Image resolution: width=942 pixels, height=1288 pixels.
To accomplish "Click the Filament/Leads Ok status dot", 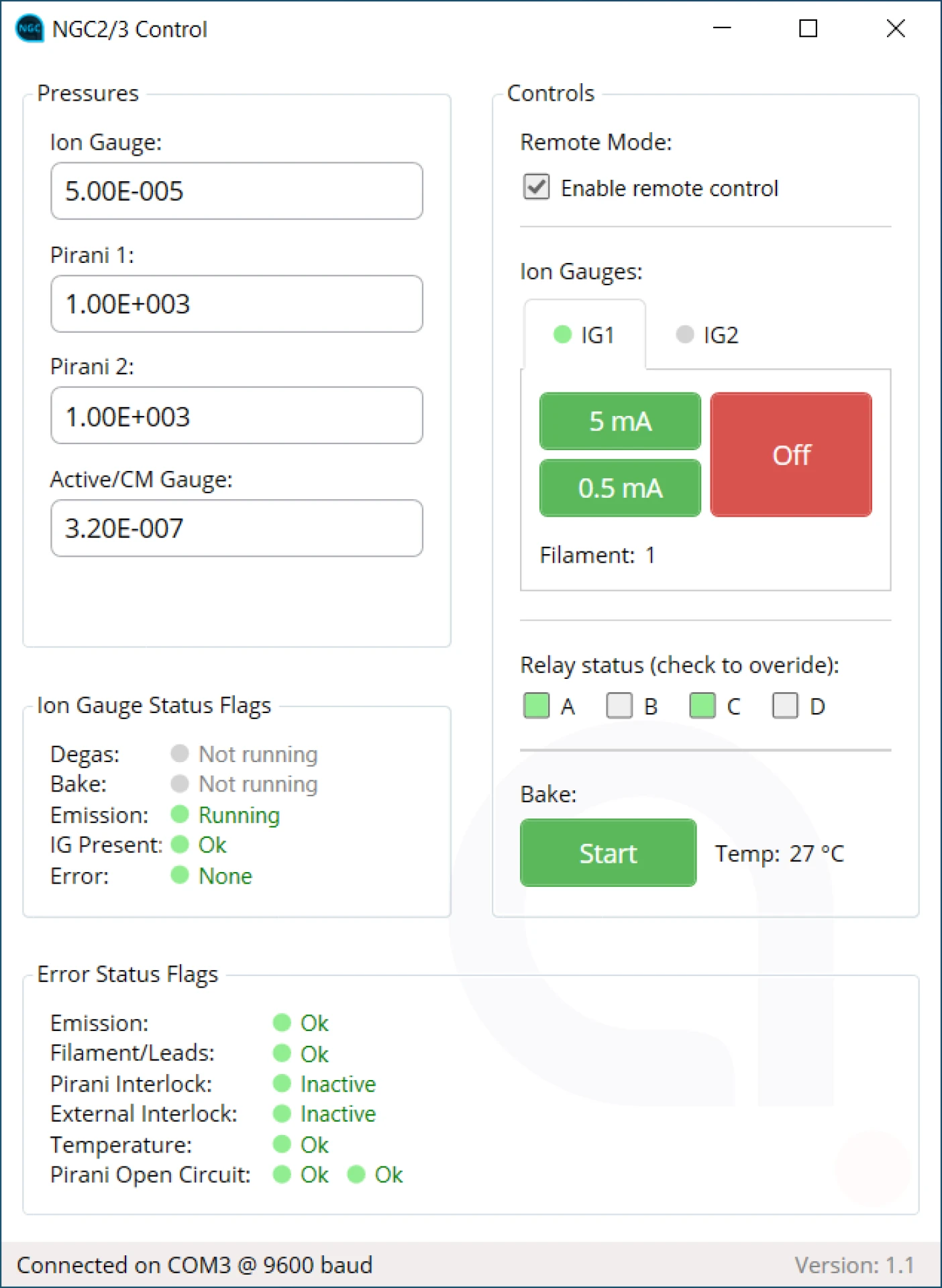I will click(x=282, y=1053).
